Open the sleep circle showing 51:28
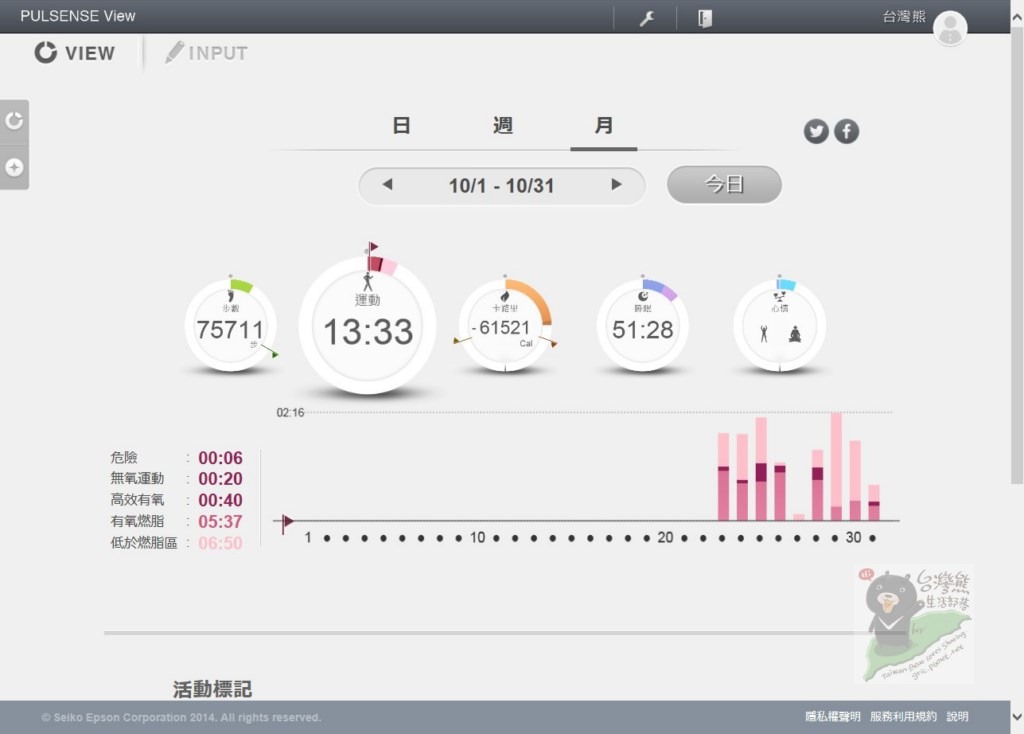1024x734 pixels. pos(643,326)
